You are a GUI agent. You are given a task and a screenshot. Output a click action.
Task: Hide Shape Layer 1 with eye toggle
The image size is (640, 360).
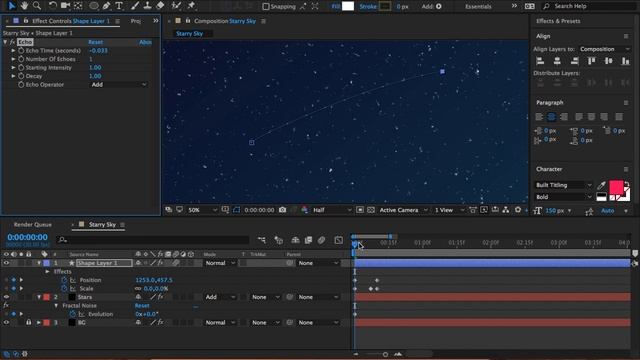tap(6, 263)
